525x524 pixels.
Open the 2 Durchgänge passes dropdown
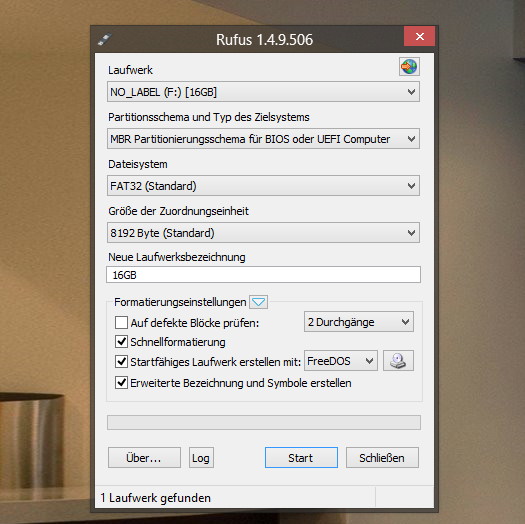point(359,322)
